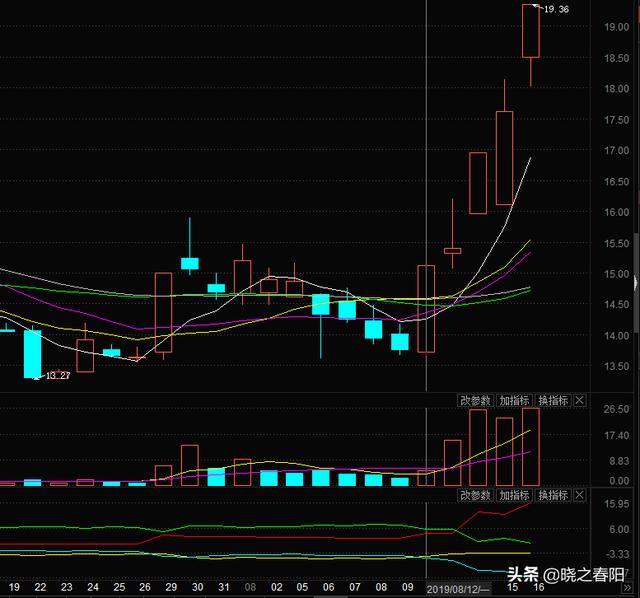Select the cyan candlestick on date 06
The height and width of the screenshot is (598, 640).
coord(321,305)
